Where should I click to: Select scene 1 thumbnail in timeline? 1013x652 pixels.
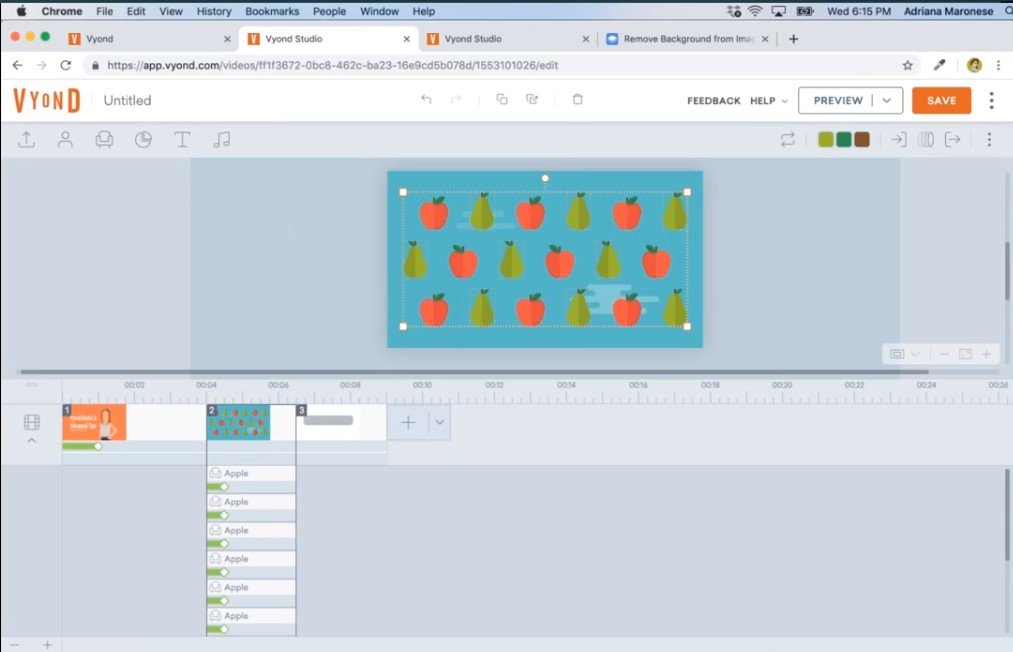(x=93, y=422)
